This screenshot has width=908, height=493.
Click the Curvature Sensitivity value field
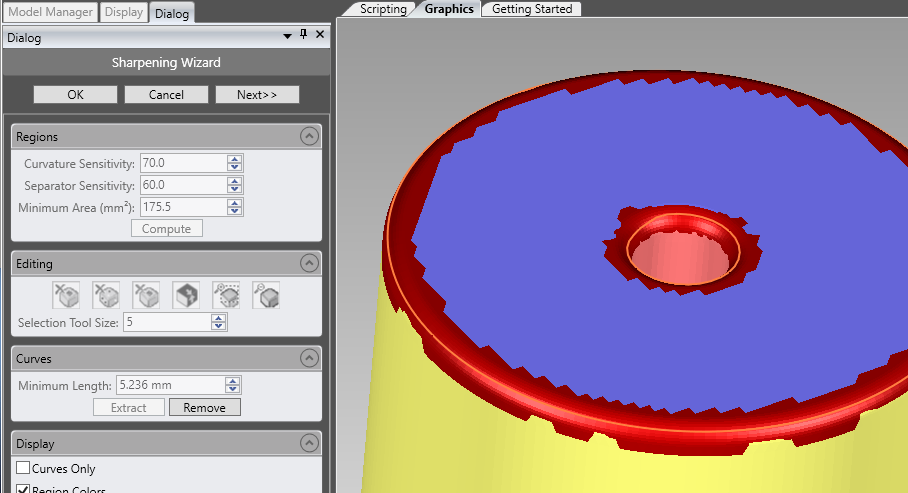click(x=183, y=163)
